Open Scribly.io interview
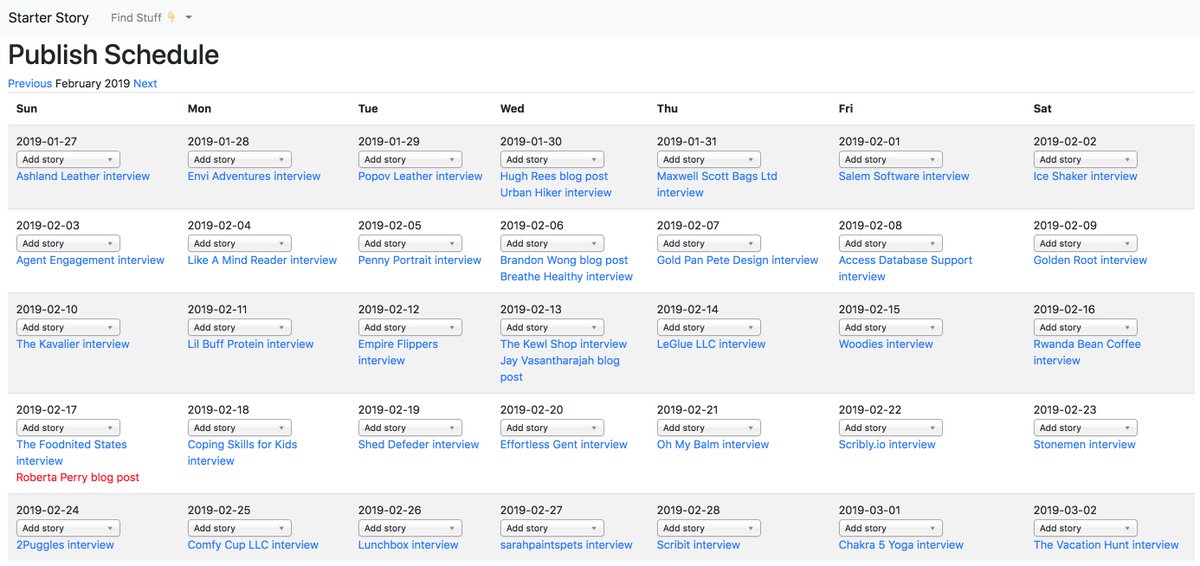The height and width of the screenshot is (566, 1200). [x=887, y=445]
